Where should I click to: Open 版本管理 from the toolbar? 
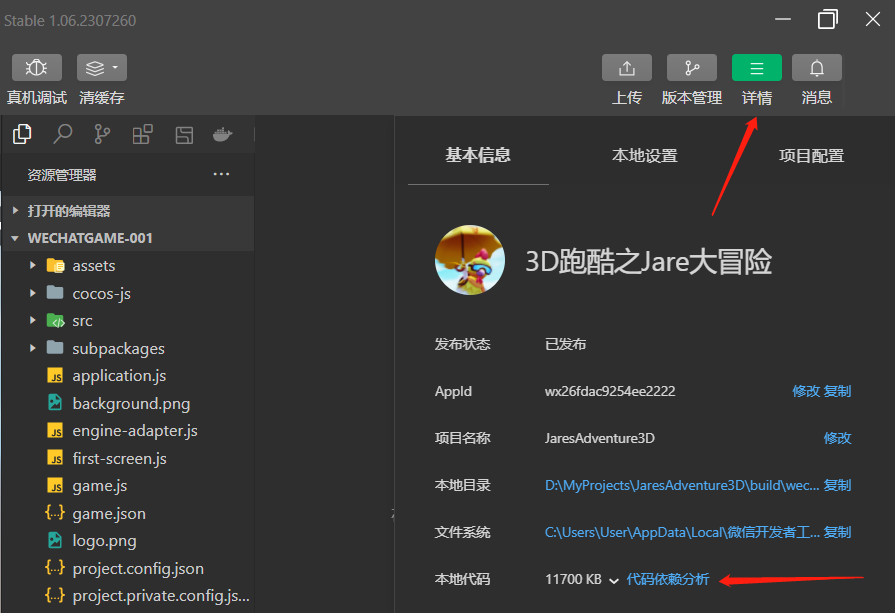coord(691,68)
